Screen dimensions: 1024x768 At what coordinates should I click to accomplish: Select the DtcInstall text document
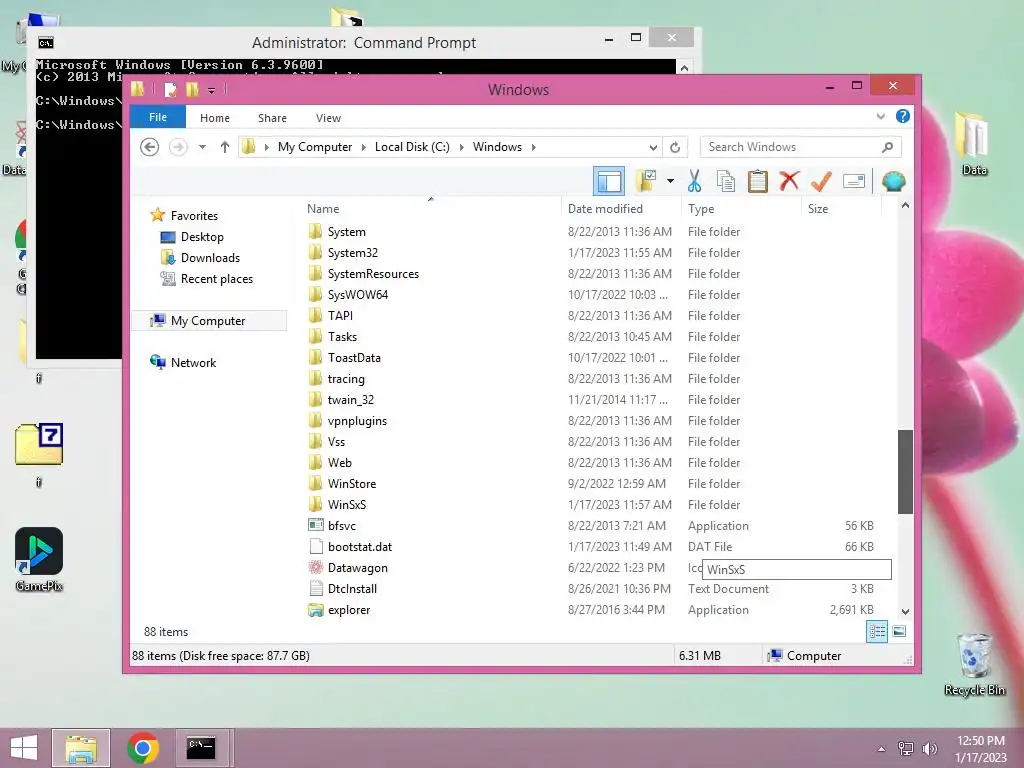pos(352,588)
